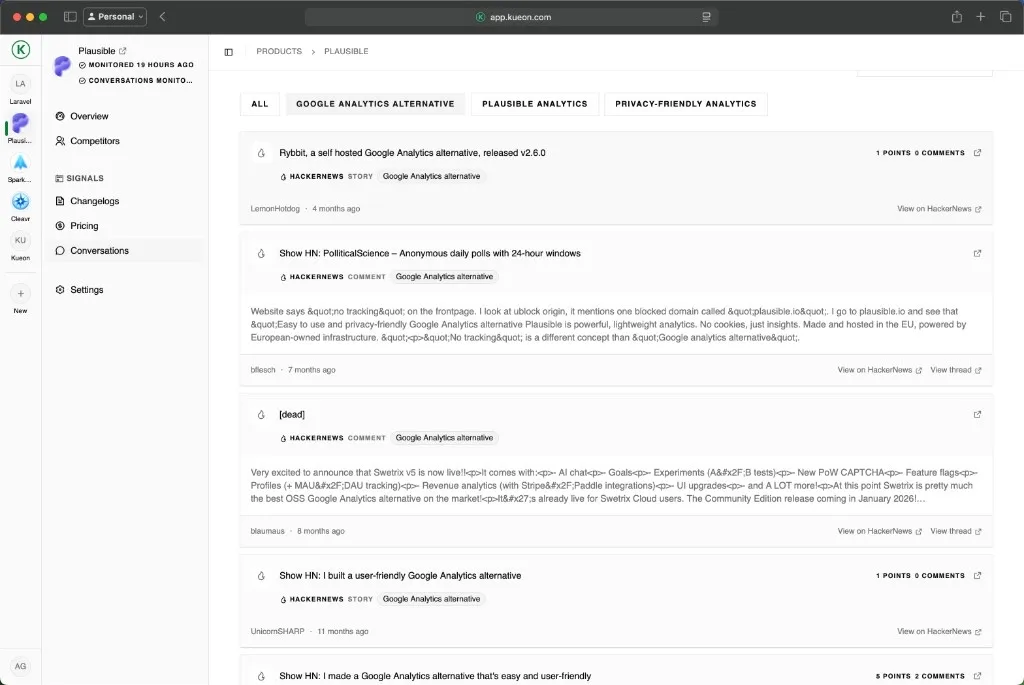Open 'I built a user-friendly' story title
Image resolution: width=1024 pixels, height=685 pixels.
[x=400, y=576]
